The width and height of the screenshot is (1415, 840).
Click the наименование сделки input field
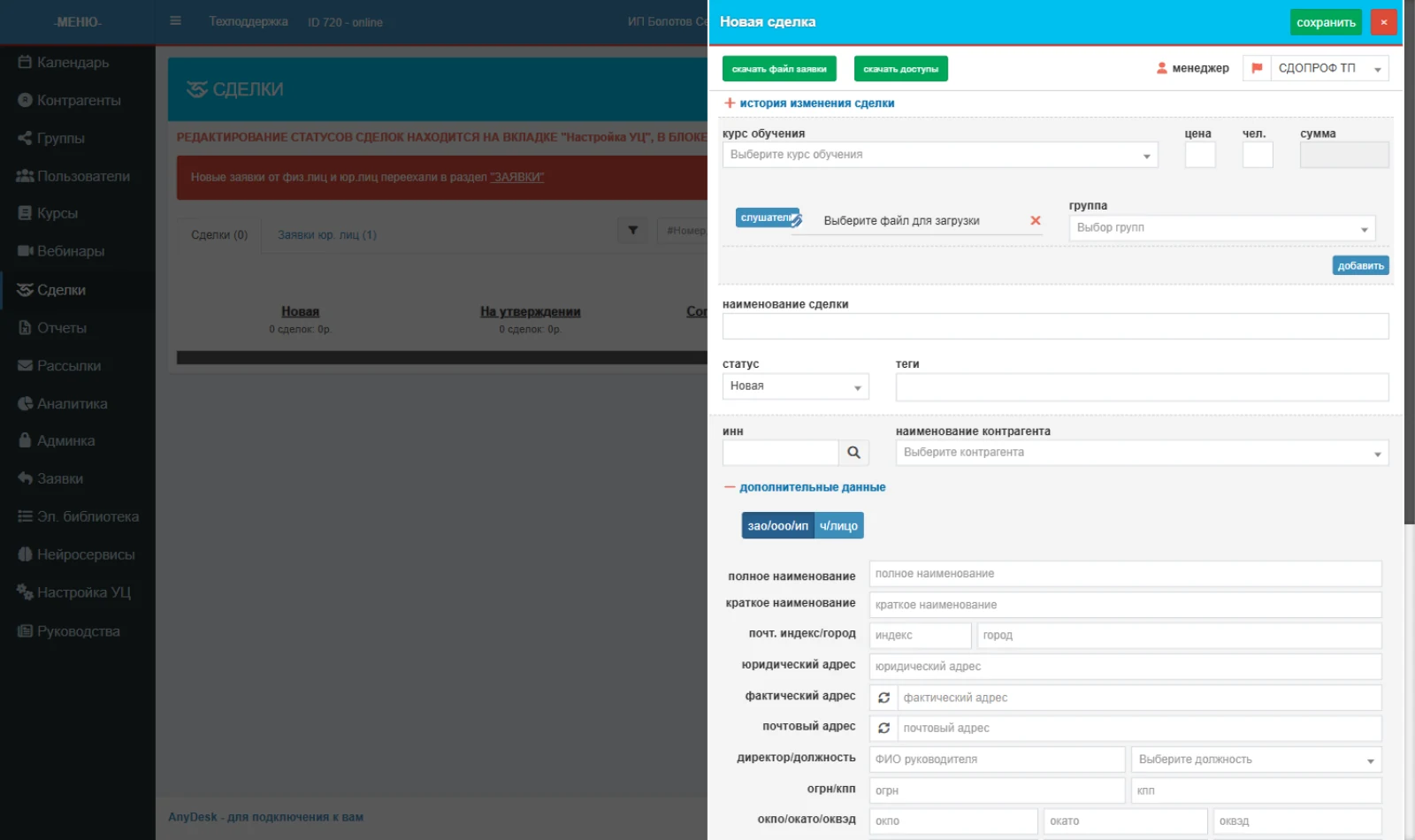(1055, 326)
